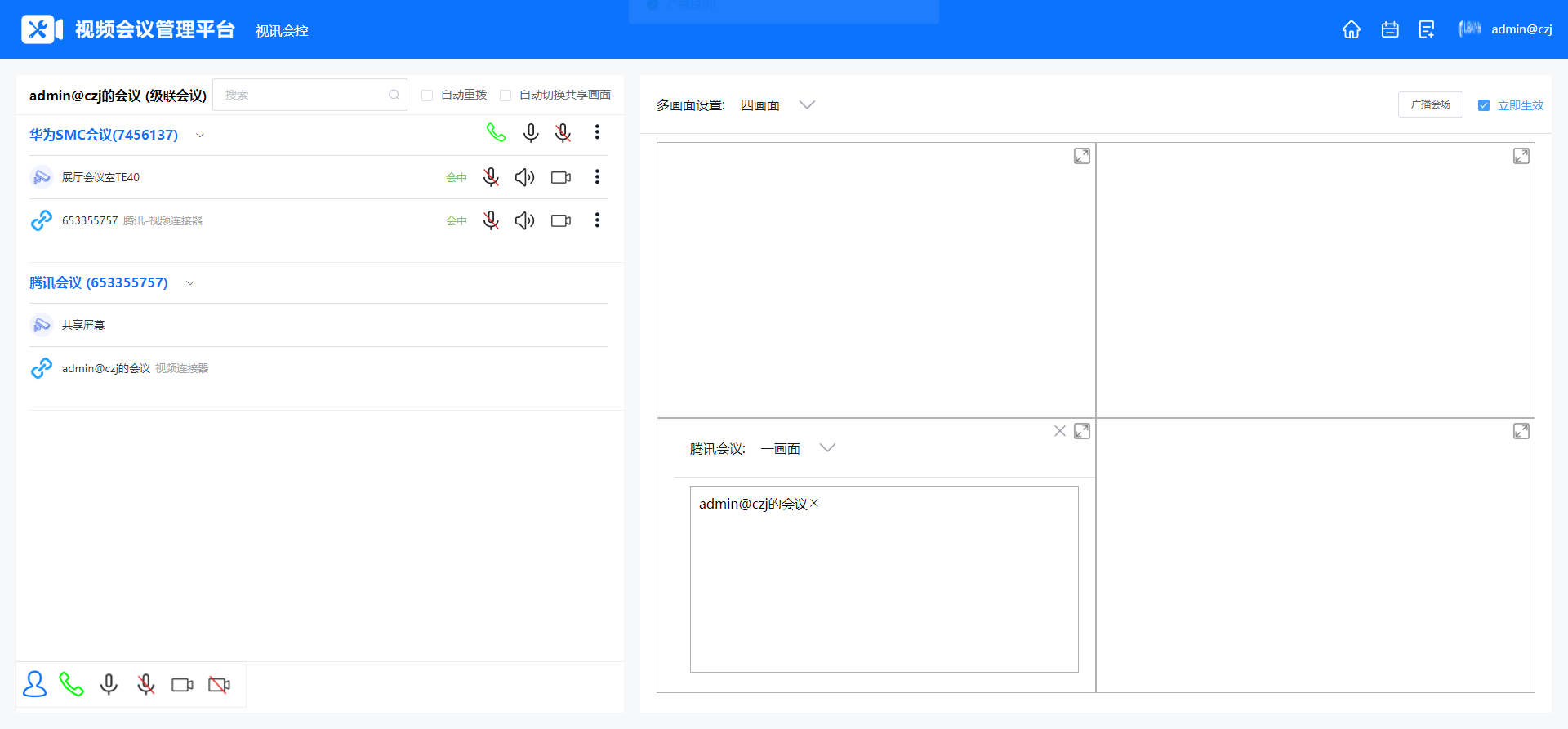Screen dimensions: 1568x729
Task: Select the 653355757 腾讯-视频连接器 participant
Action: pyautogui.click(x=132, y=220)
